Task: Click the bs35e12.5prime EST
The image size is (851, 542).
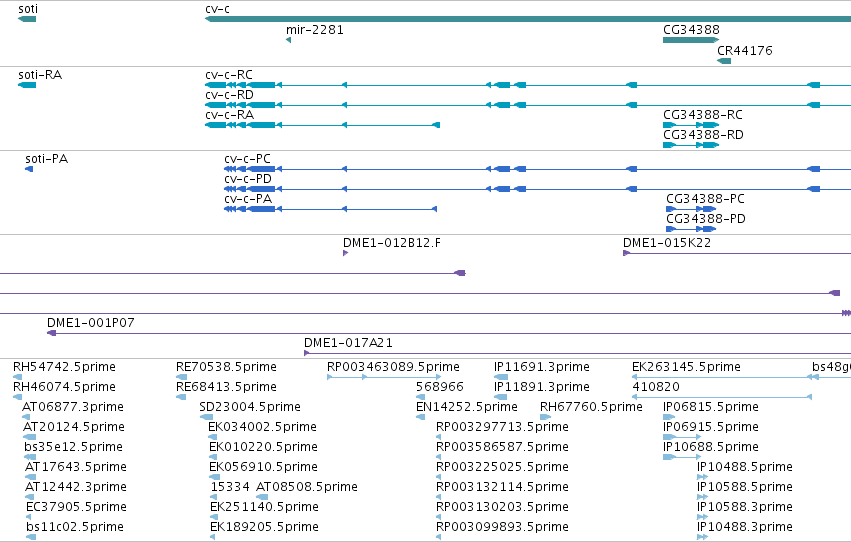Action: pos(30,457)
